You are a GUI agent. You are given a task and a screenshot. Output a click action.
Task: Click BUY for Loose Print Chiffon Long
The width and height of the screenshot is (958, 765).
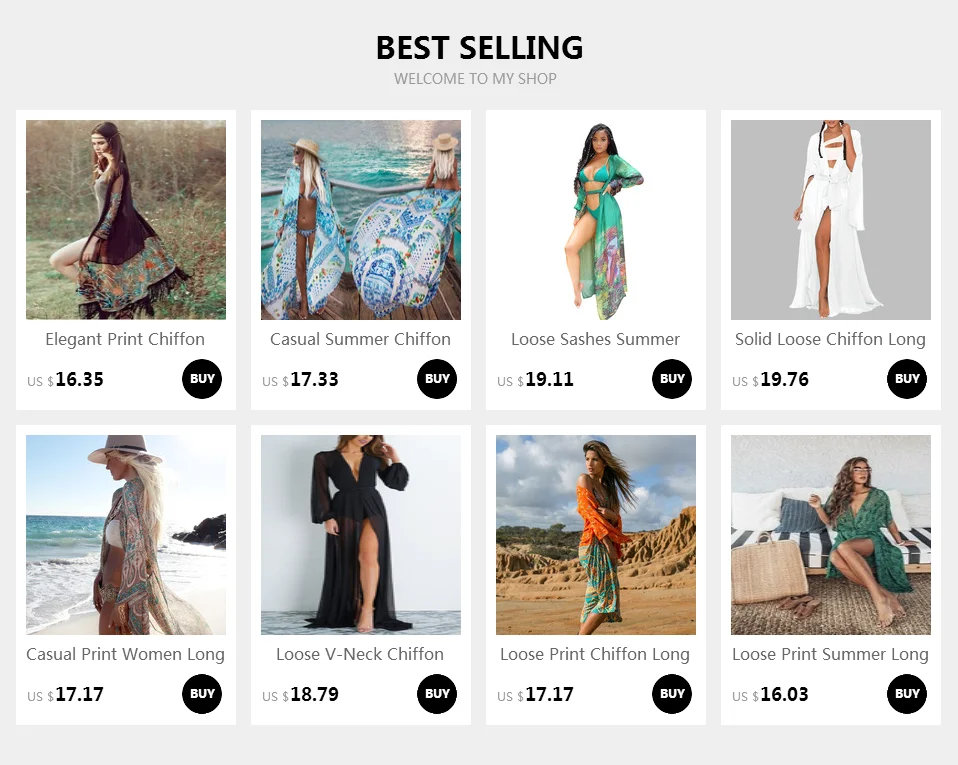coord(672,694)
